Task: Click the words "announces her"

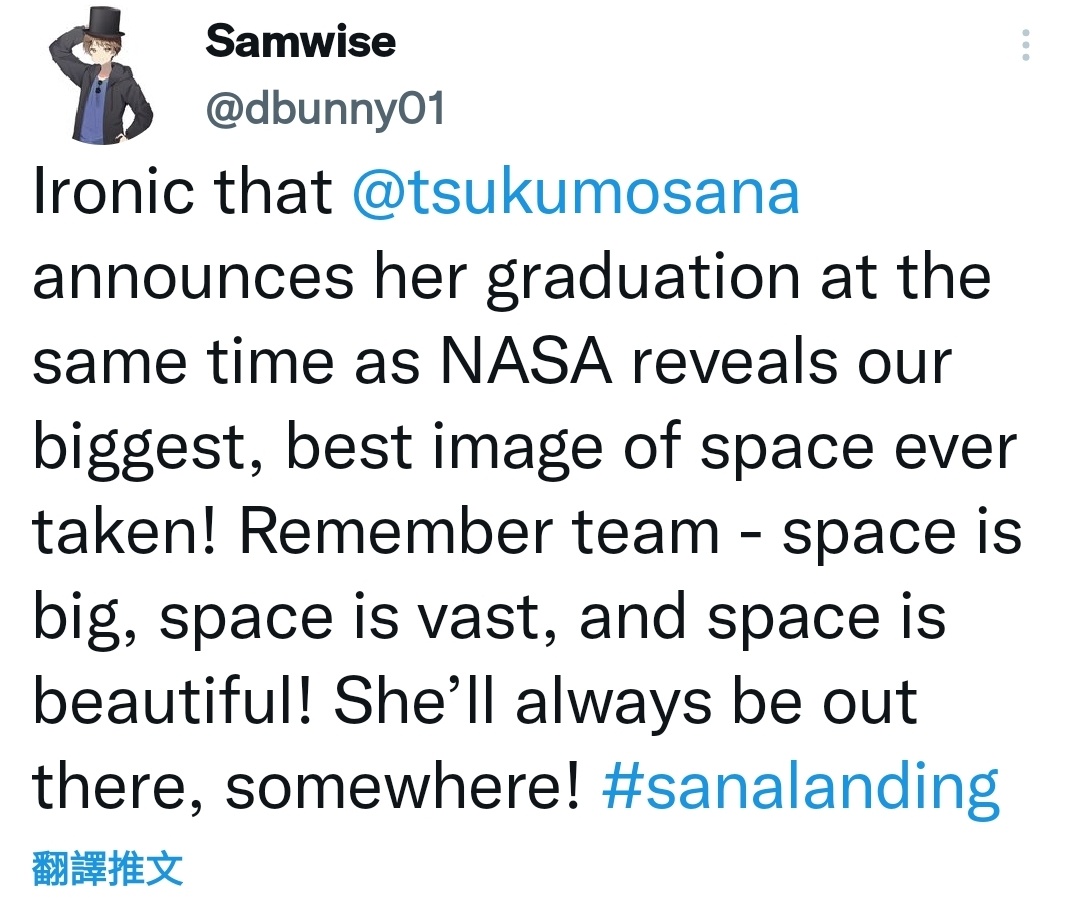Action: 250,277
